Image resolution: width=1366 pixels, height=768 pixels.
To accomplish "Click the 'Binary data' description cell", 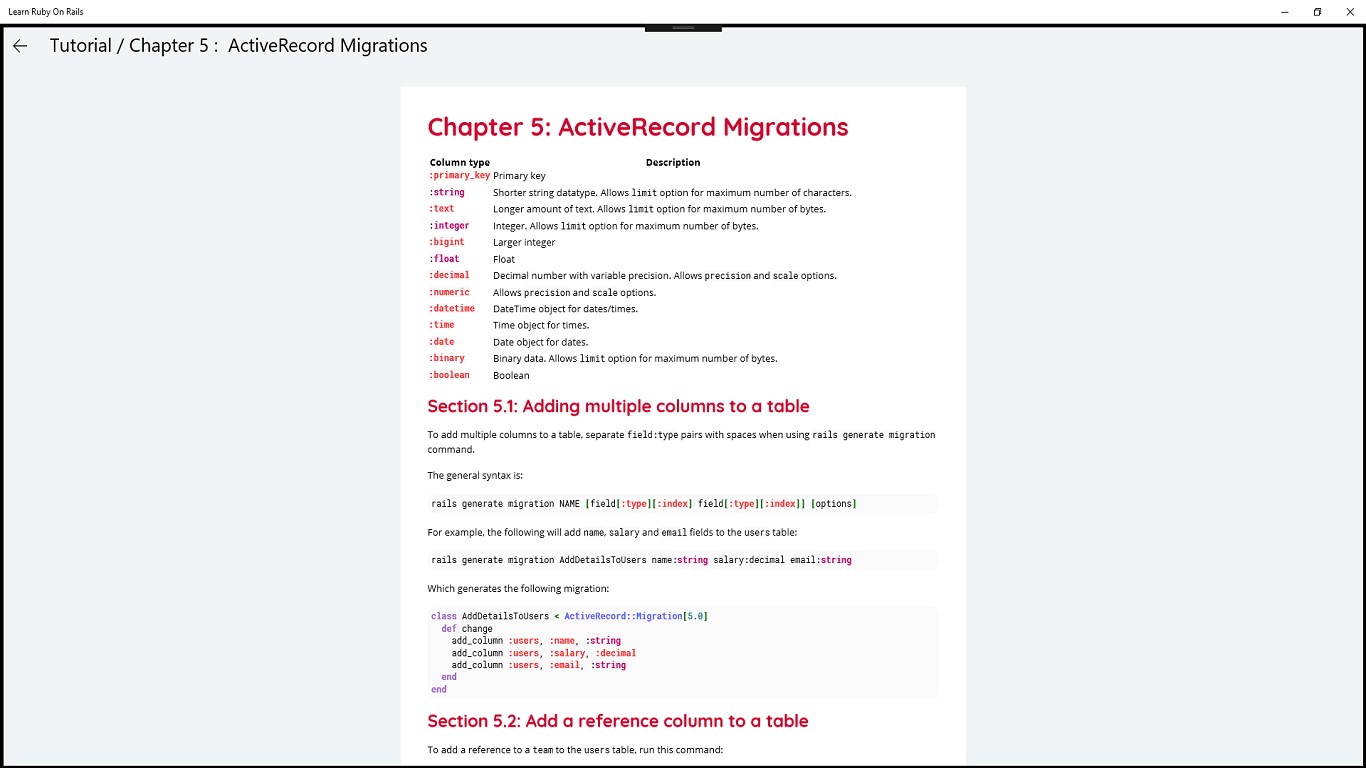I will [x=635, y=358].
